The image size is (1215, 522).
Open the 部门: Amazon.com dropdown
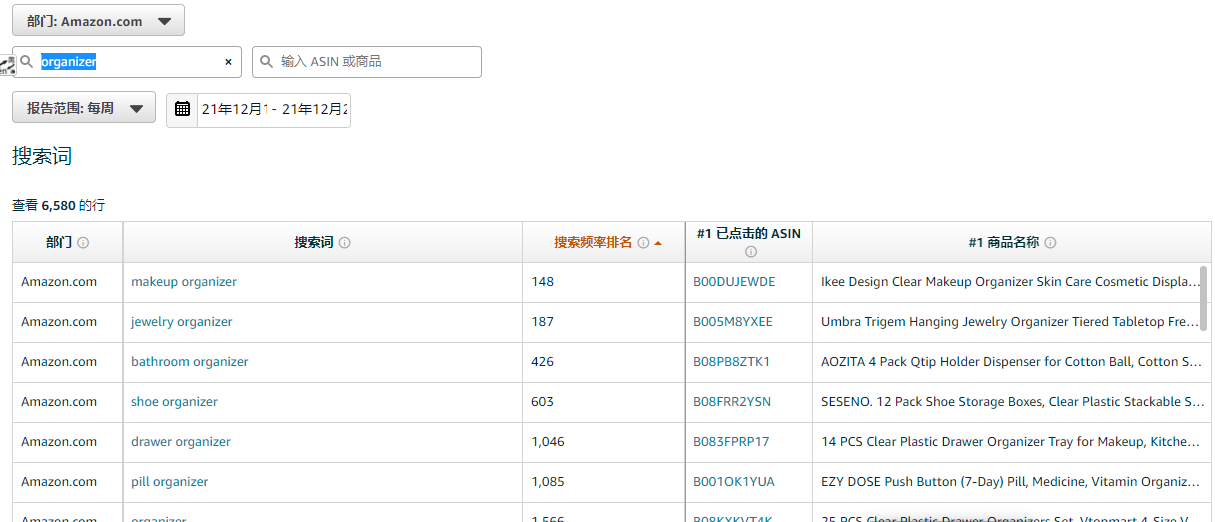(98, 21)
